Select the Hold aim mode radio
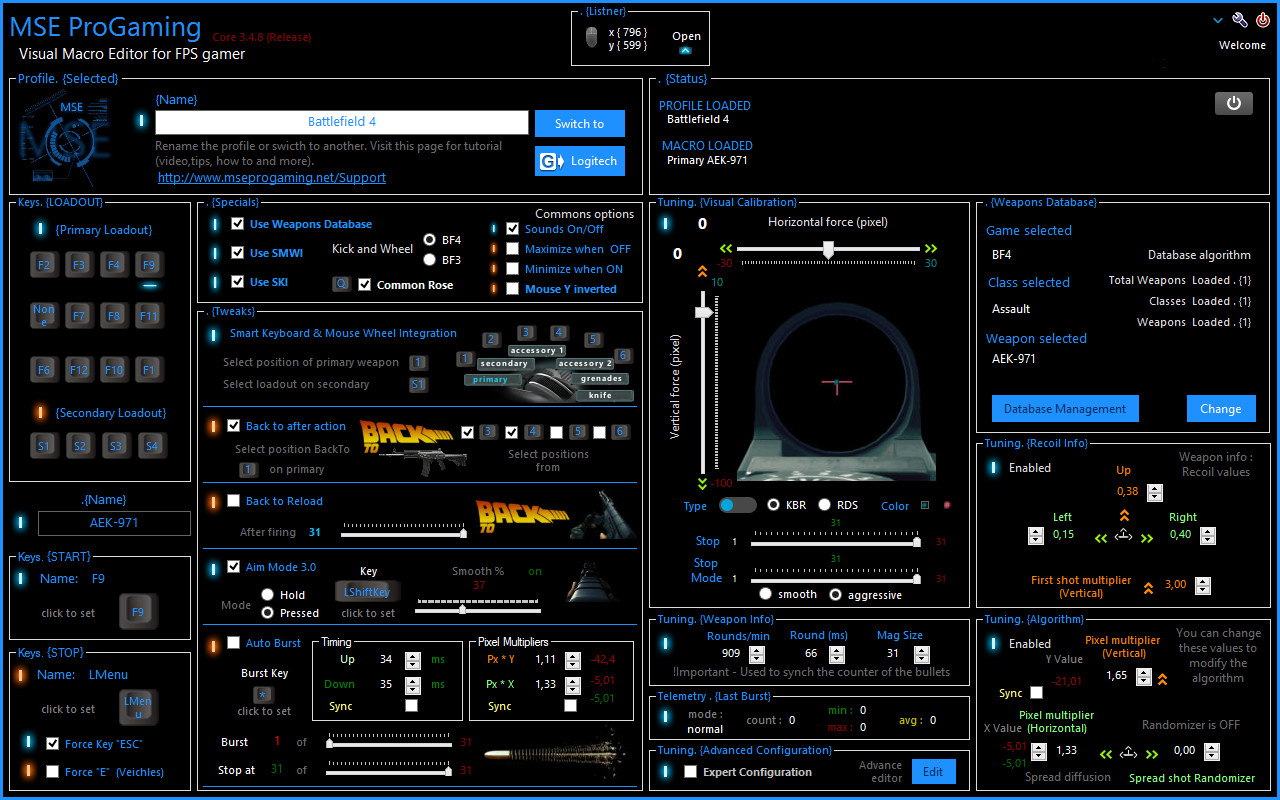This screenshot has height=800, width=1280. (267, 594)
